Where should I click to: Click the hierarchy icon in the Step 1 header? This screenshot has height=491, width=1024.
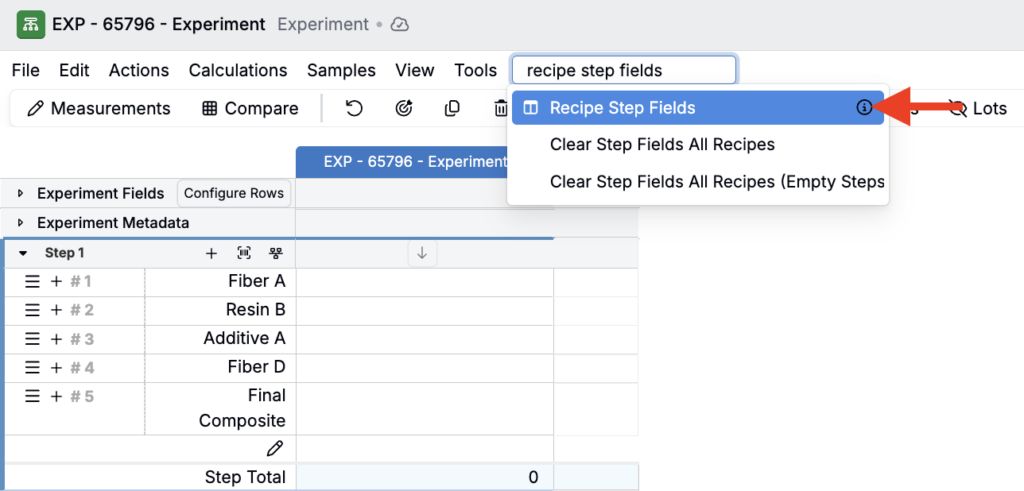(x=275, y=254)
